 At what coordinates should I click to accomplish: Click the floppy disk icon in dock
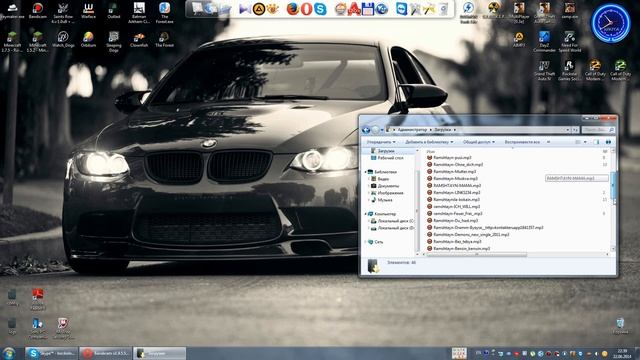(x=368, y=9)
